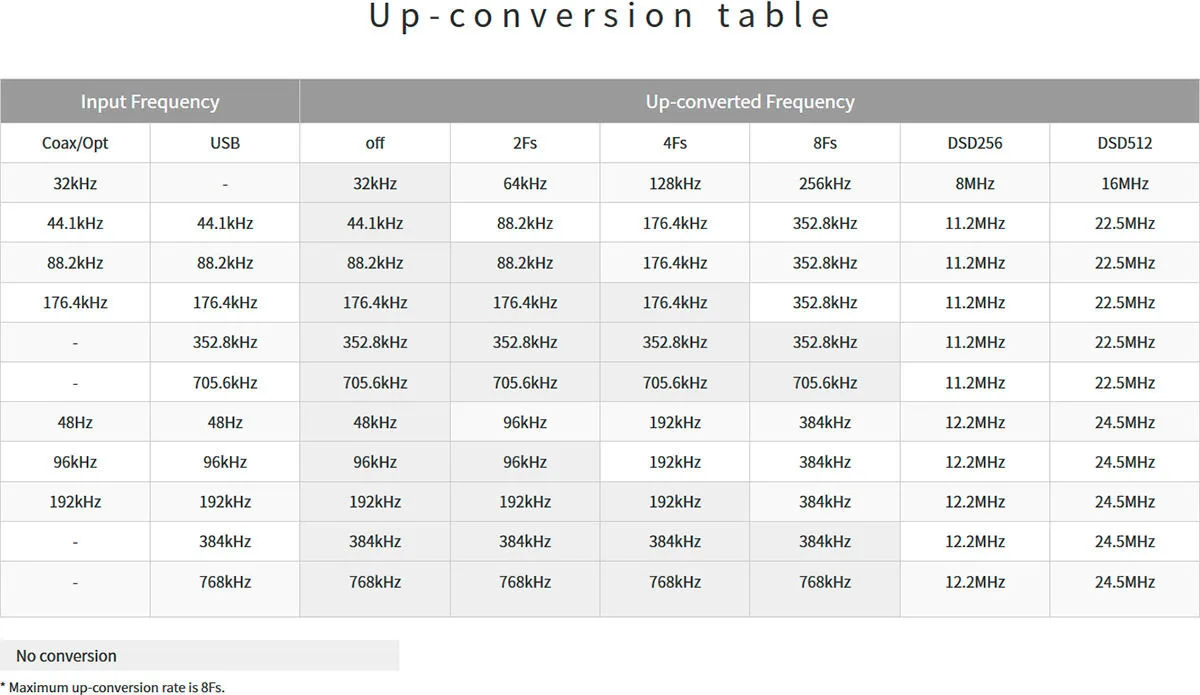1200x695 pixels.
Task: Select the Input Frequency header
Action: (150, 102)
